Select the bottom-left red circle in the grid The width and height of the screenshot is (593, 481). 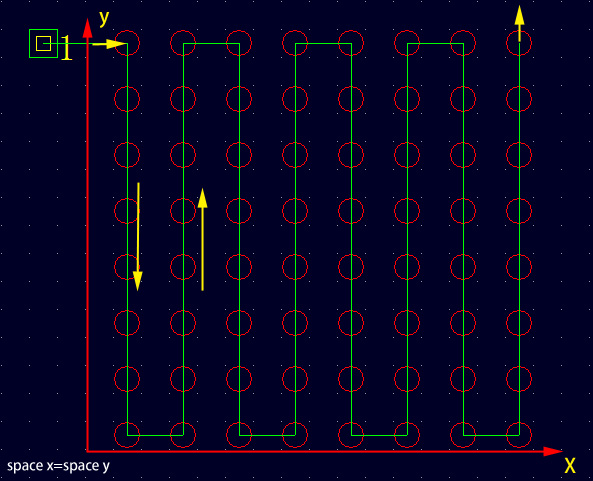127,435
